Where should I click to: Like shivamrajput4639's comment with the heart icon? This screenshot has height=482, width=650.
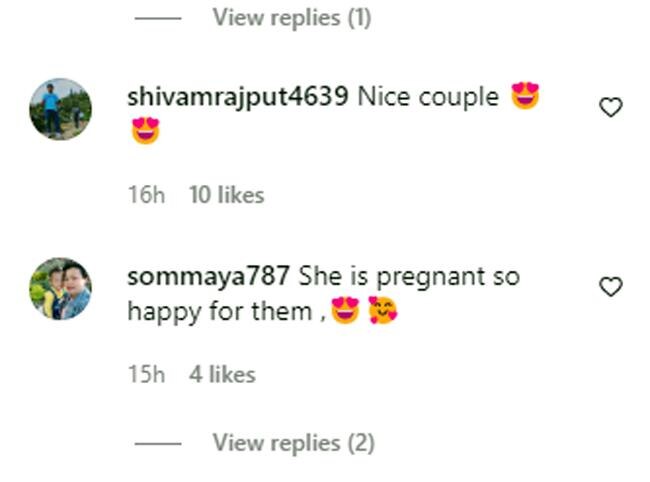(611, 107)
